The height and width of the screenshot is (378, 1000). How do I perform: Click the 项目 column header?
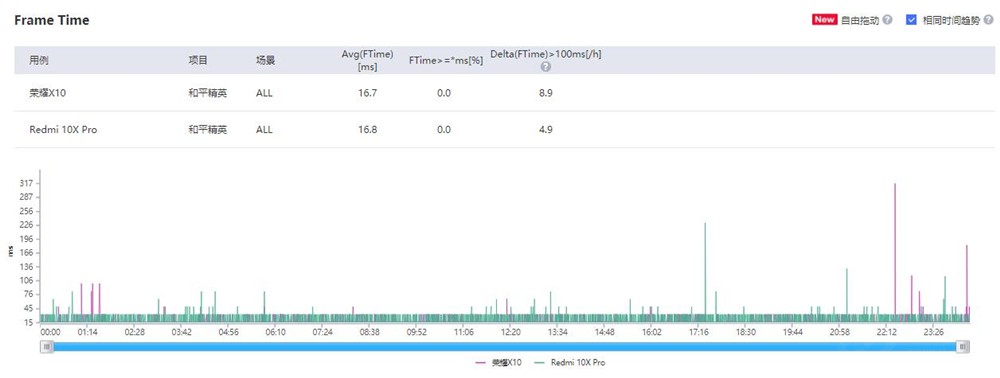point(198,61)
